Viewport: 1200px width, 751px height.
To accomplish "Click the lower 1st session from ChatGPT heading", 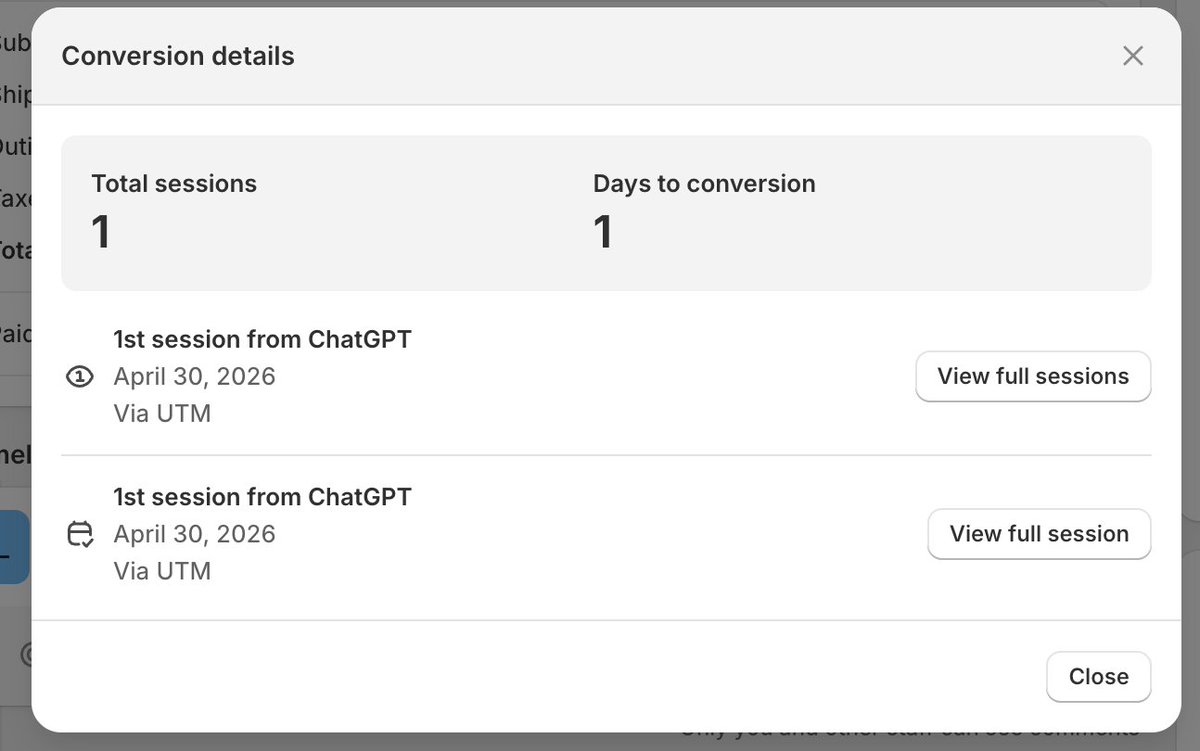I will pyautogui.click(x=262, y=497).
